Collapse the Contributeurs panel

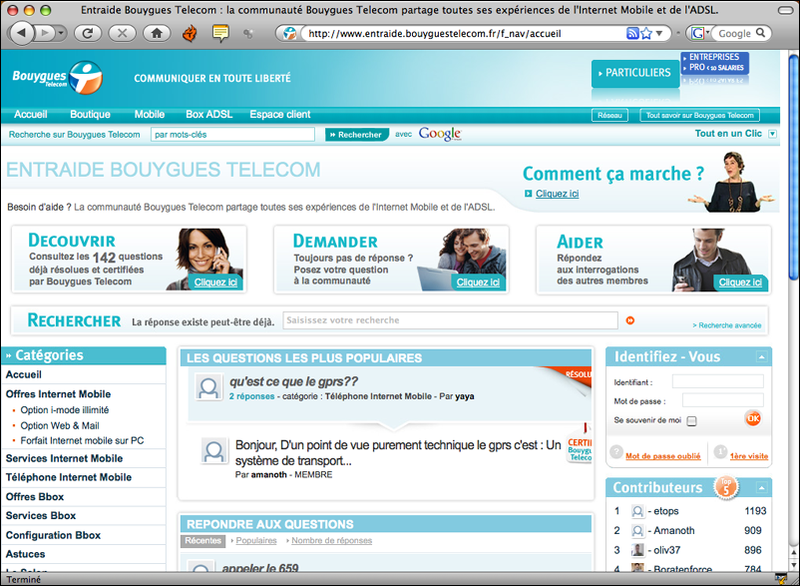tap(761, 488)
